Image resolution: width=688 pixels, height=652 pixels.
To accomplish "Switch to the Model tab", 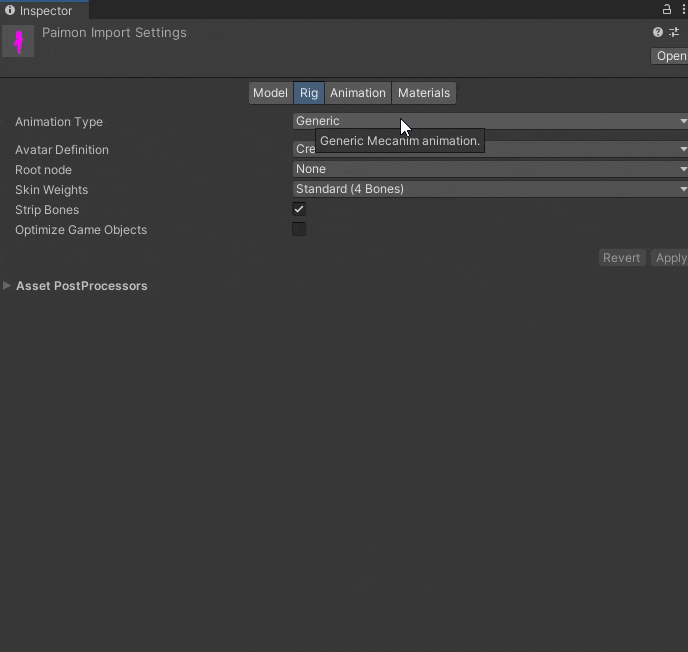I will 270,93.
